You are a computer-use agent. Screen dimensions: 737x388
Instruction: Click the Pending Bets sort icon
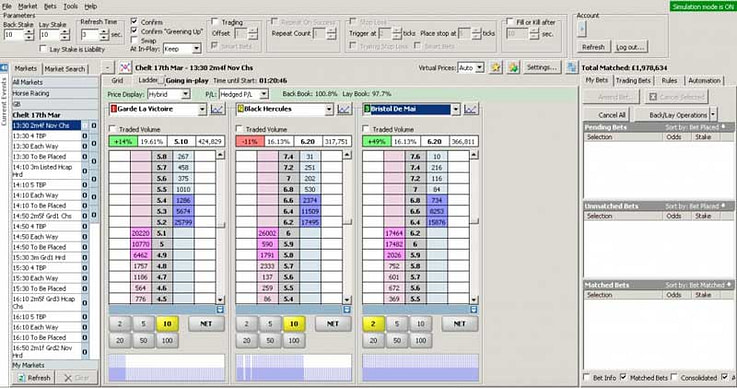click(723, 127)
